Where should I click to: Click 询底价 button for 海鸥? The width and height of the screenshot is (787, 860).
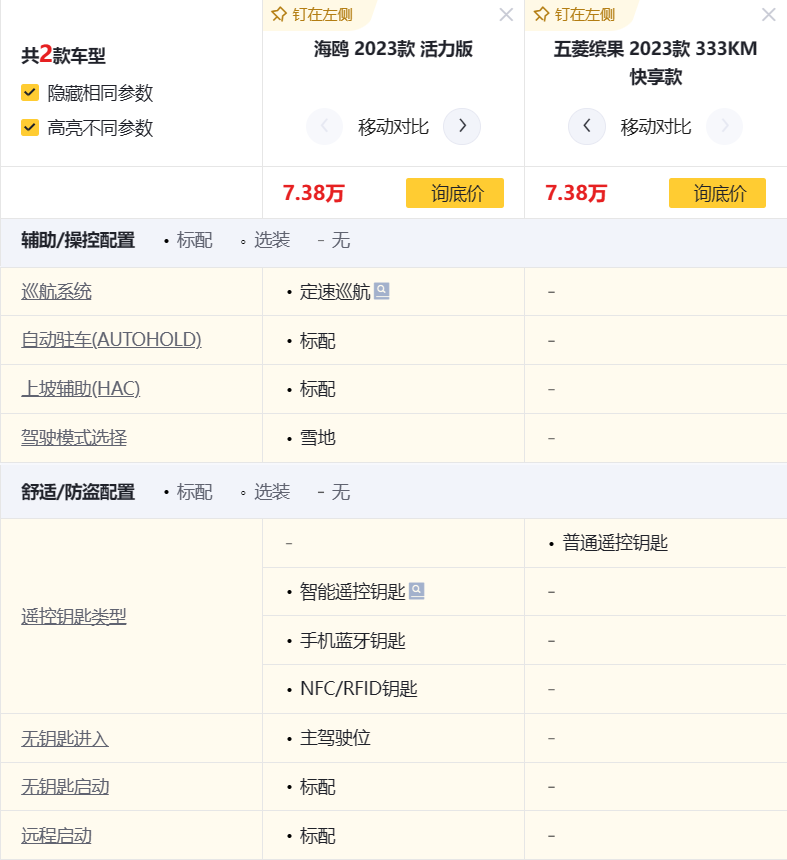[x=455, y=193]
